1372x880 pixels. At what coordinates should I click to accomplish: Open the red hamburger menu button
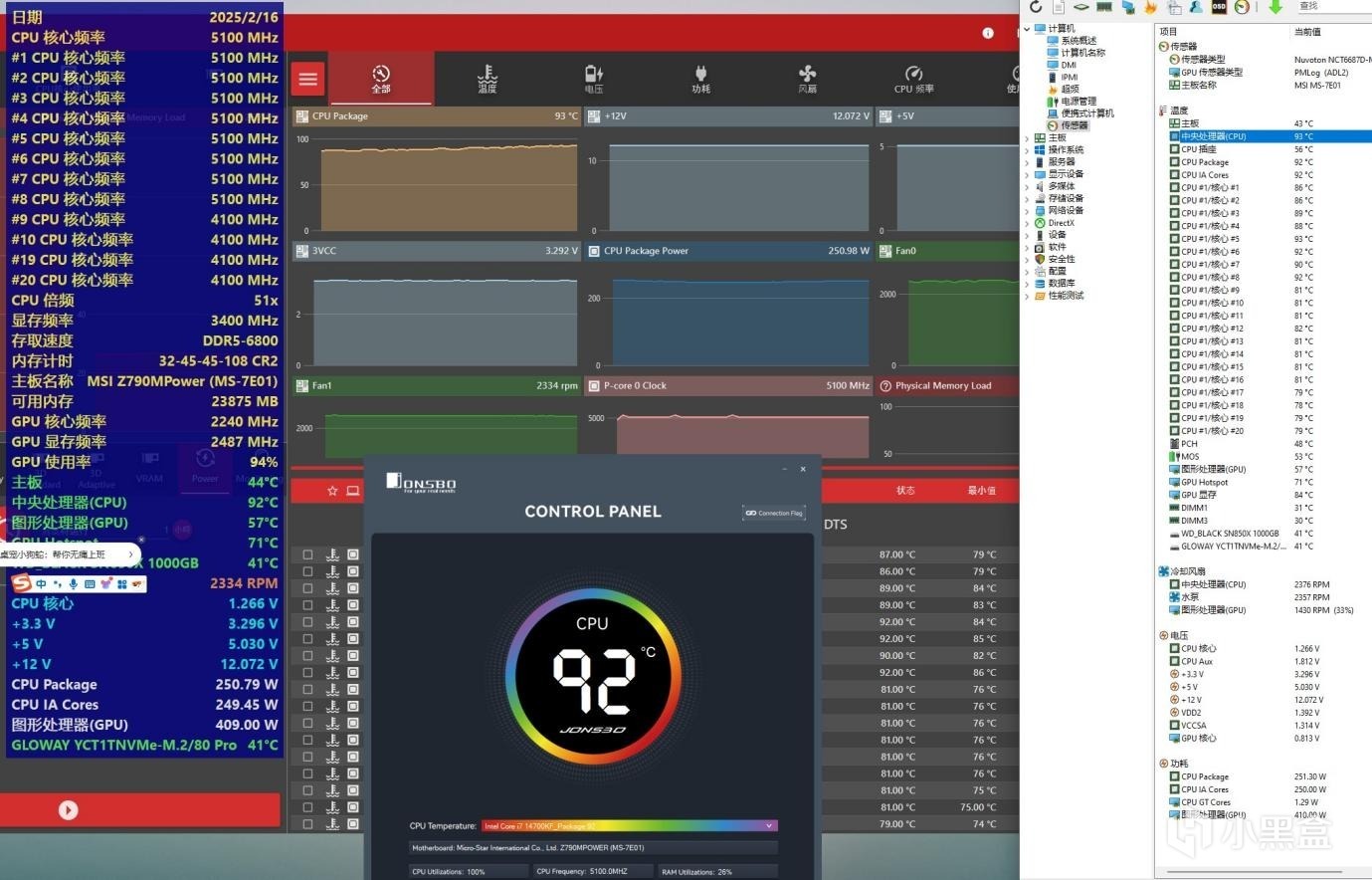(x=307, y=79)
